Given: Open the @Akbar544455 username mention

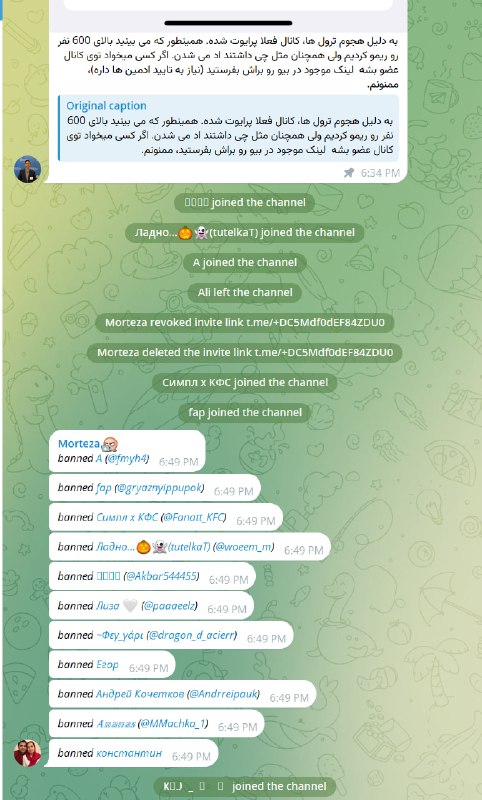Looking at the screenshot, I should point(161,577).
